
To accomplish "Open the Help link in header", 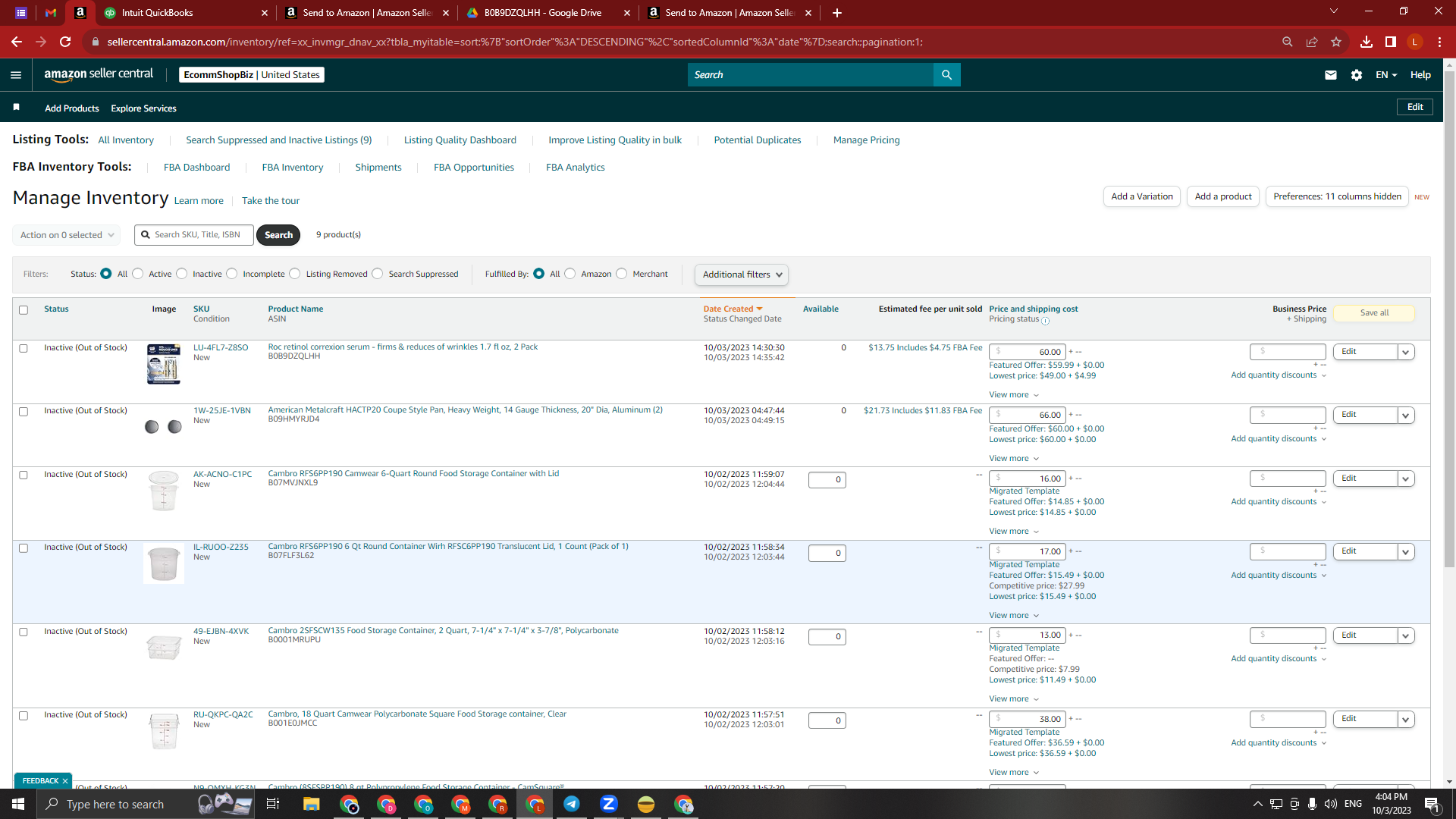I will [1420, 75].
